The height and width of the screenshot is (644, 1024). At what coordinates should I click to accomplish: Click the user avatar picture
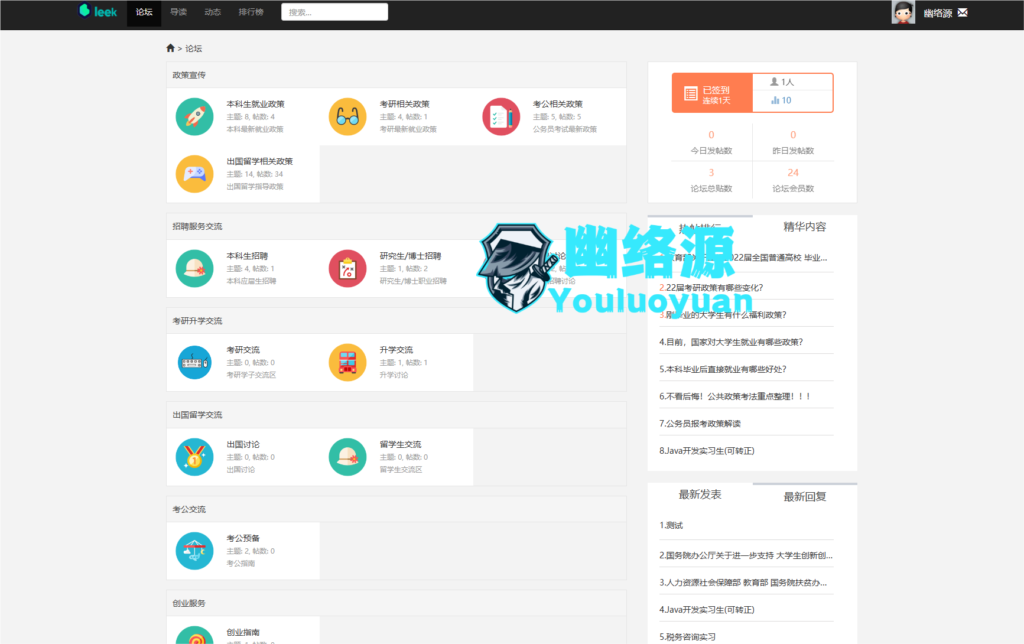click(x=903, y=12)
